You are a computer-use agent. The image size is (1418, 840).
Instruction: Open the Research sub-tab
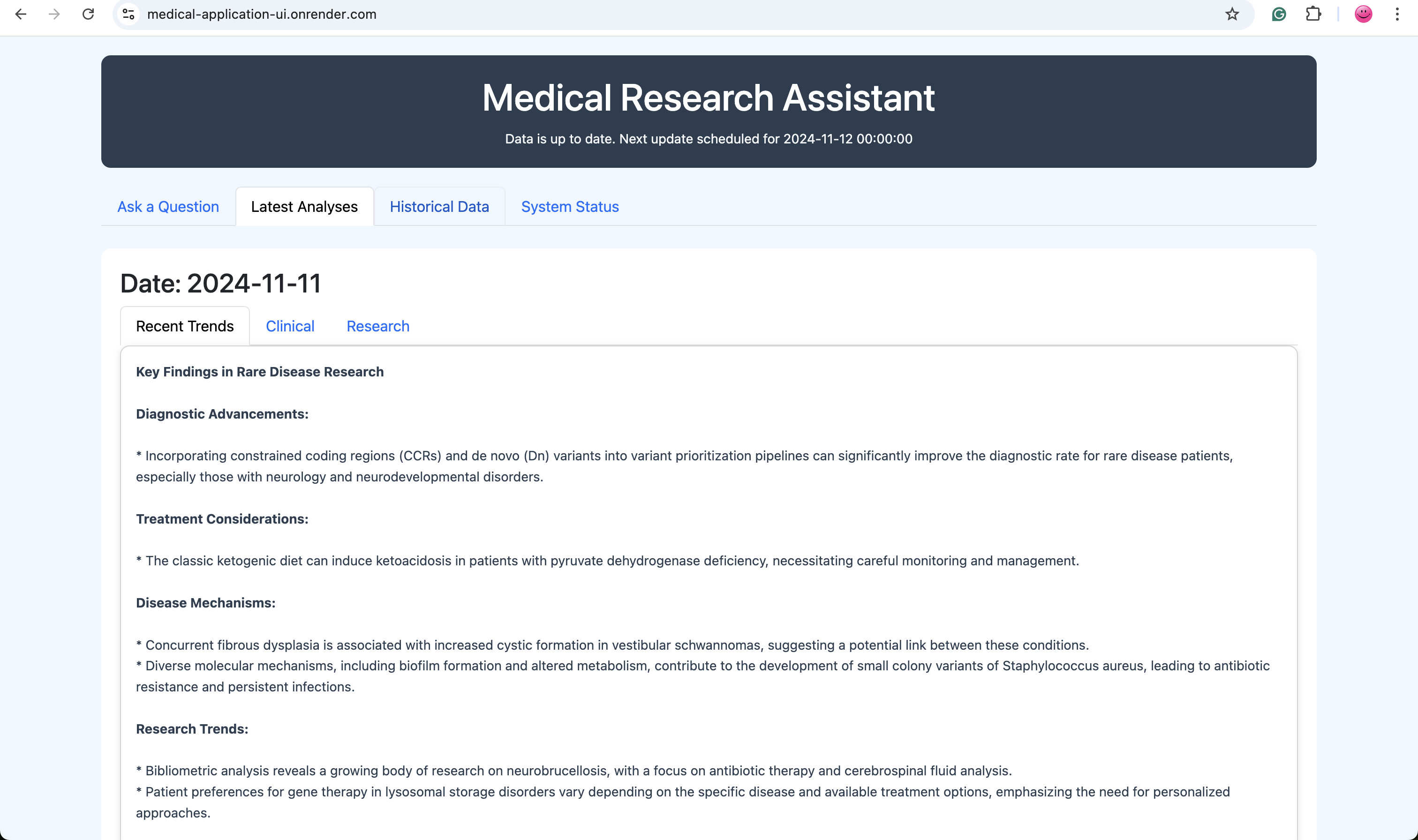(377, 326)
